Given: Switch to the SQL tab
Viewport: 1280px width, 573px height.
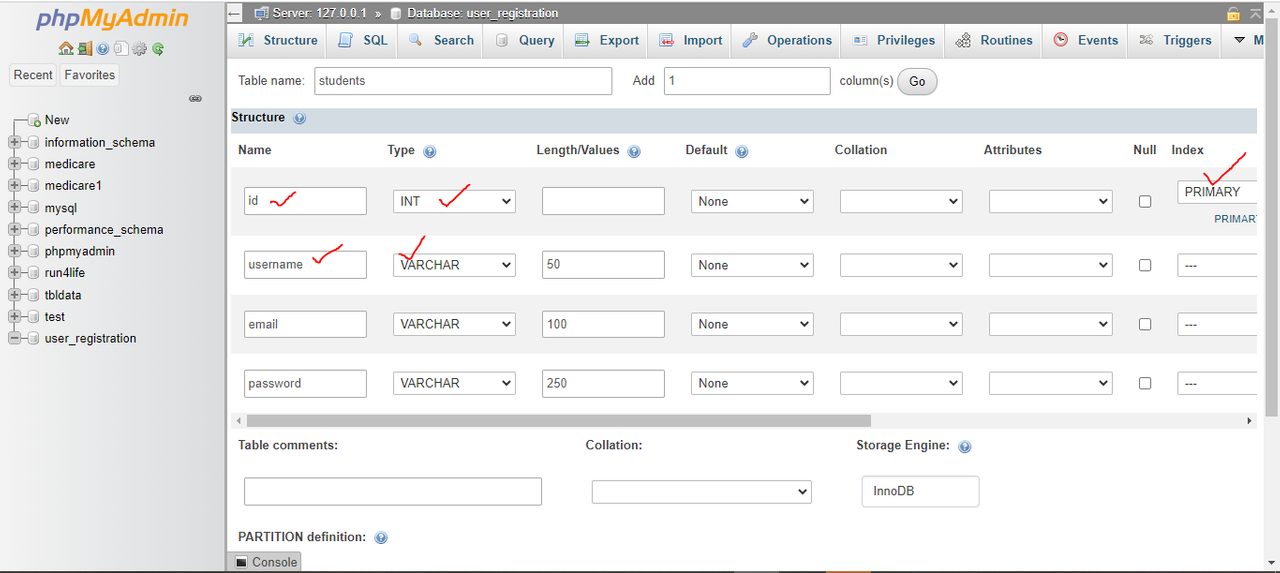Looking at the screenshot, I should click(x=363, y=40).
